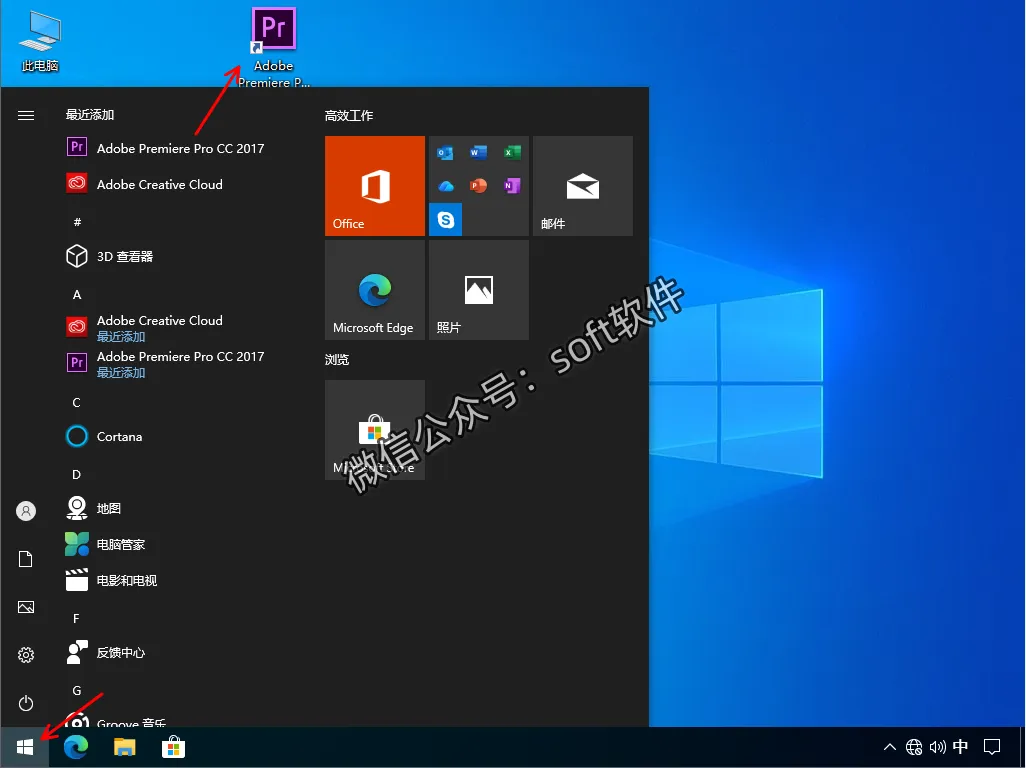Launch Cortana from the app list
The width and height of the screenshot is (1026, 768).
click(x=105, y=436)
